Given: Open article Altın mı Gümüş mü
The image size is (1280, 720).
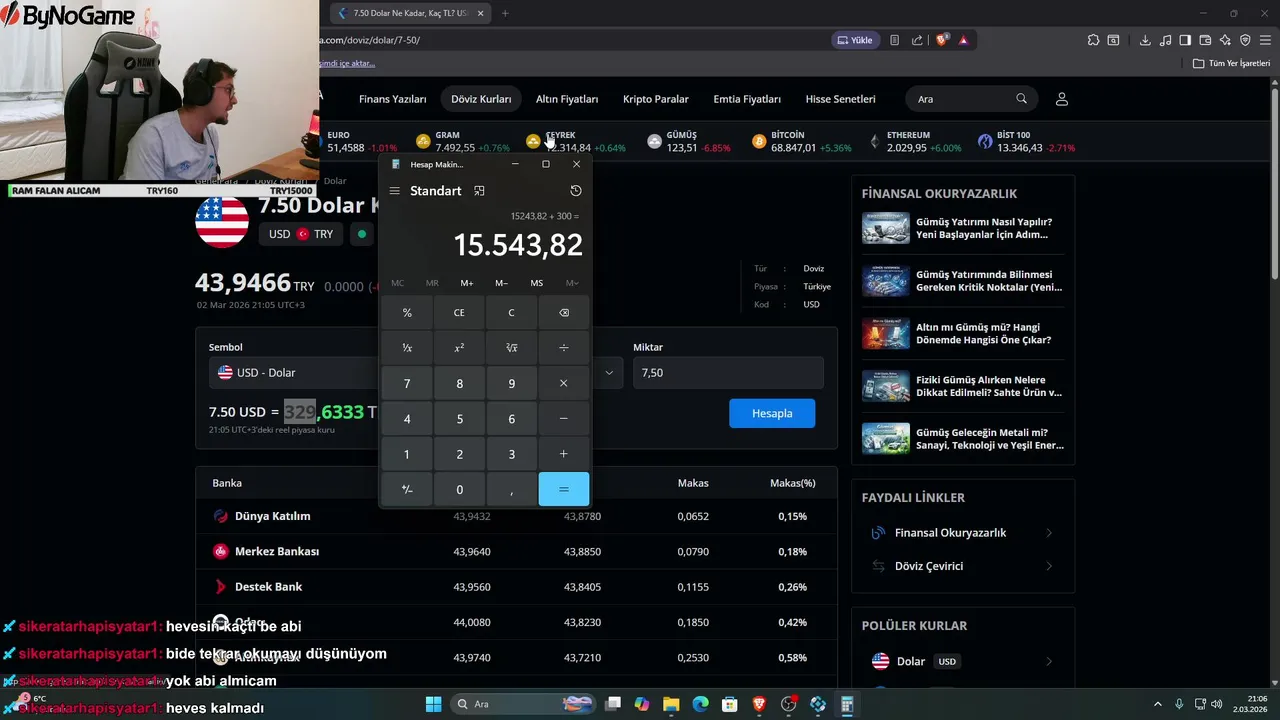Looking at the screenshot, I should point(962,333).
